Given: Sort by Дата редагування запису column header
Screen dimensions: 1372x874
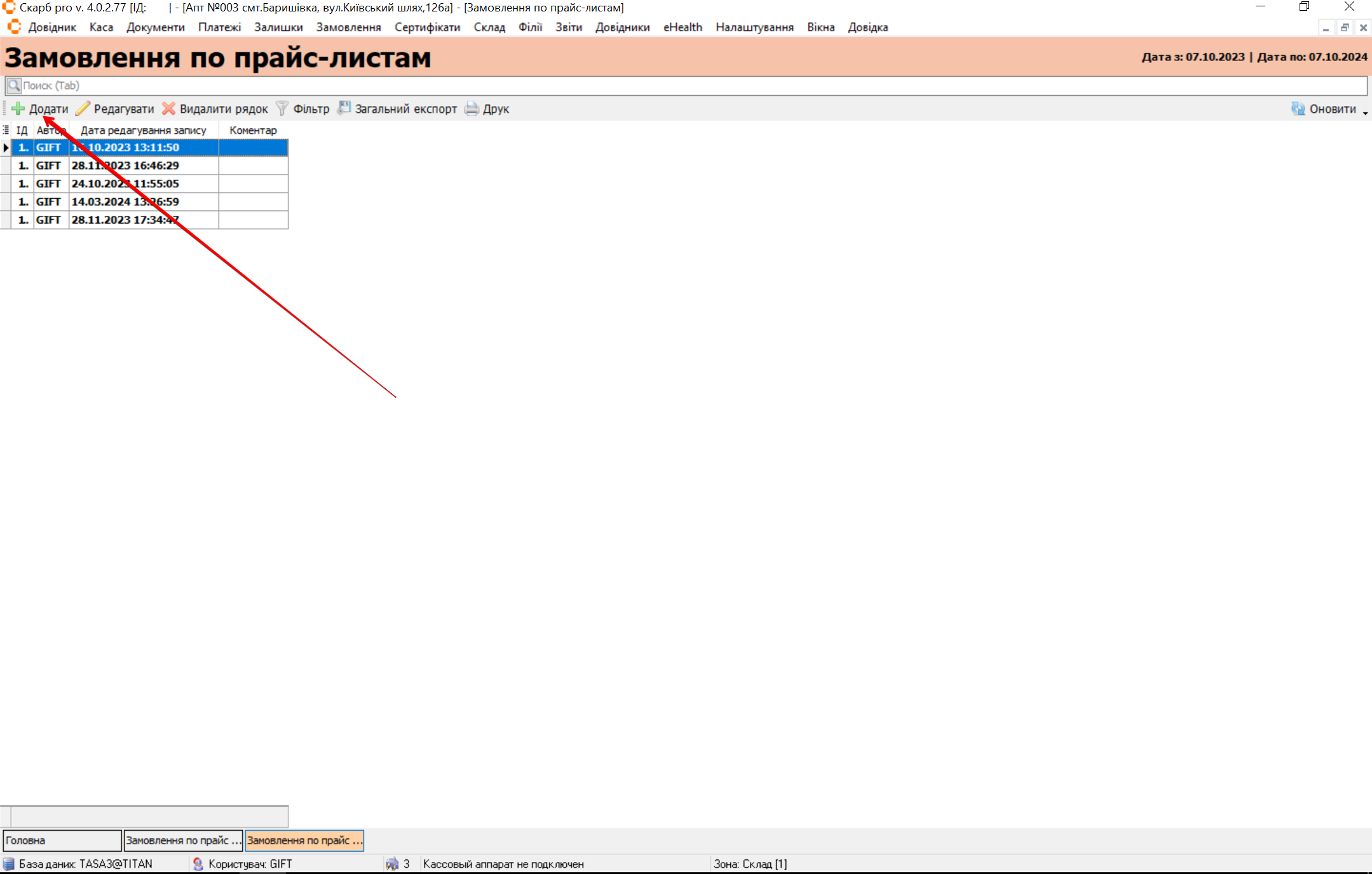Looking at the screenshot, I should (x=143, y=130).
